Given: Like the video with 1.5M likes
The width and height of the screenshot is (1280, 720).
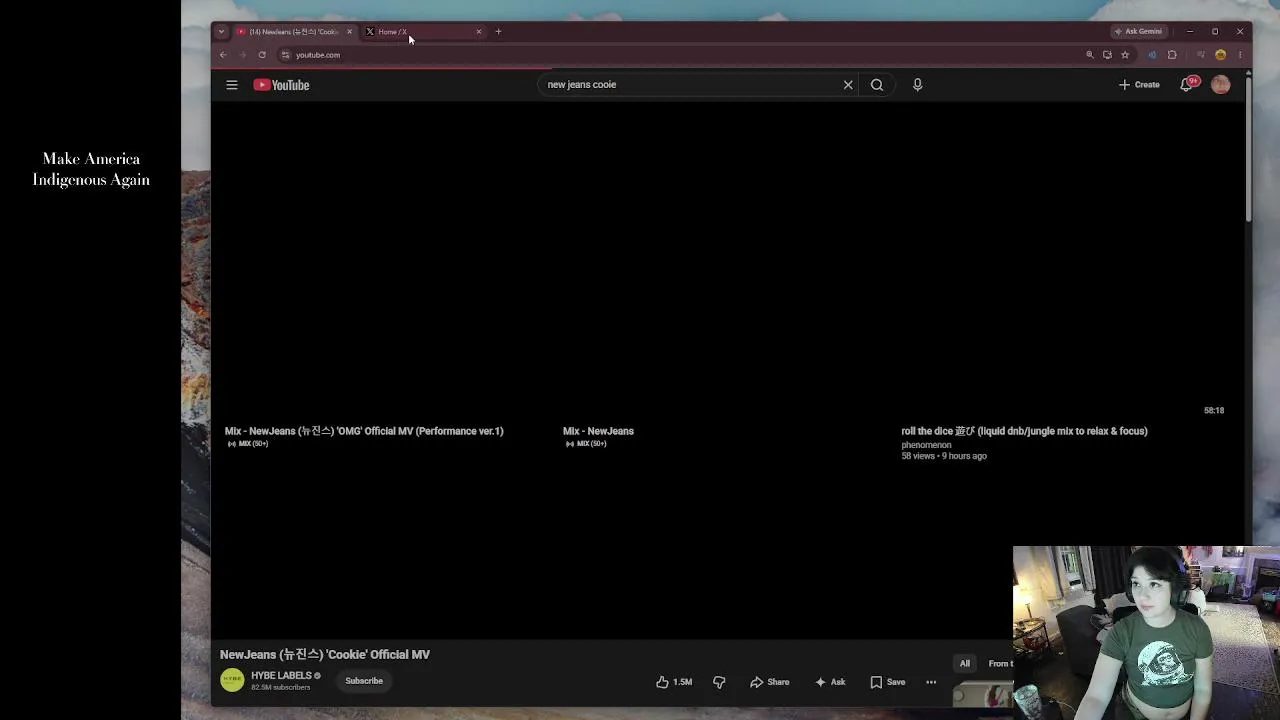Looking at the screenshot, I should click(x=674, y=682).
